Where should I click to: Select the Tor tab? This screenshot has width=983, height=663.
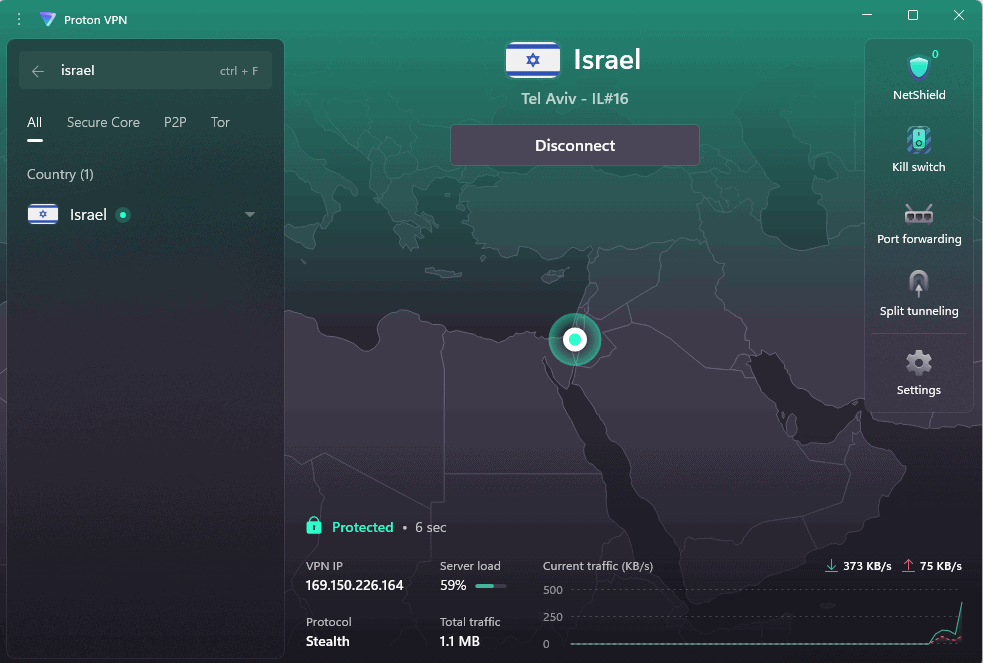click(220, 122)
